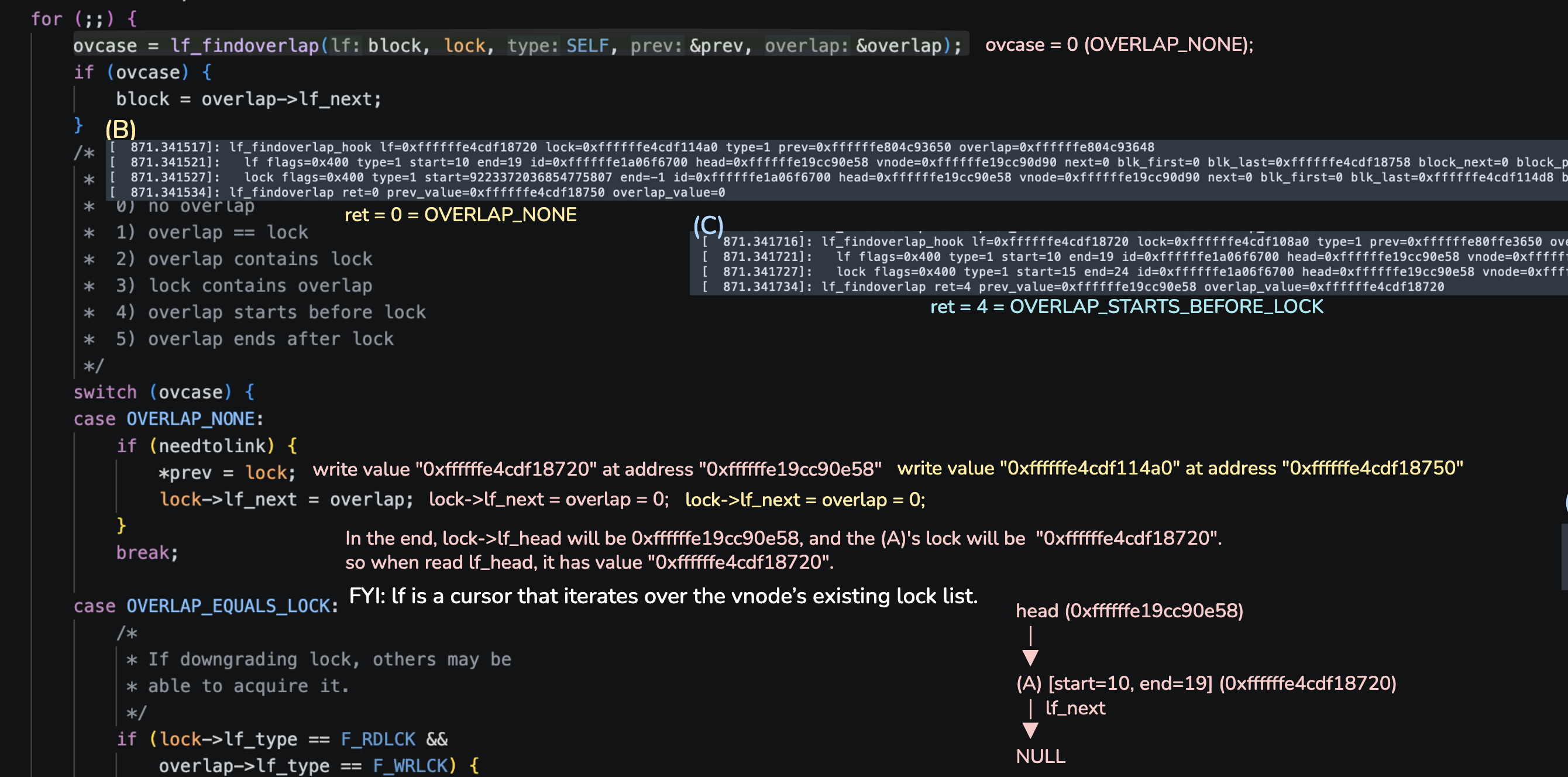
Task: Click log line timestamped 871.341727
Action: click(1134, 271)
